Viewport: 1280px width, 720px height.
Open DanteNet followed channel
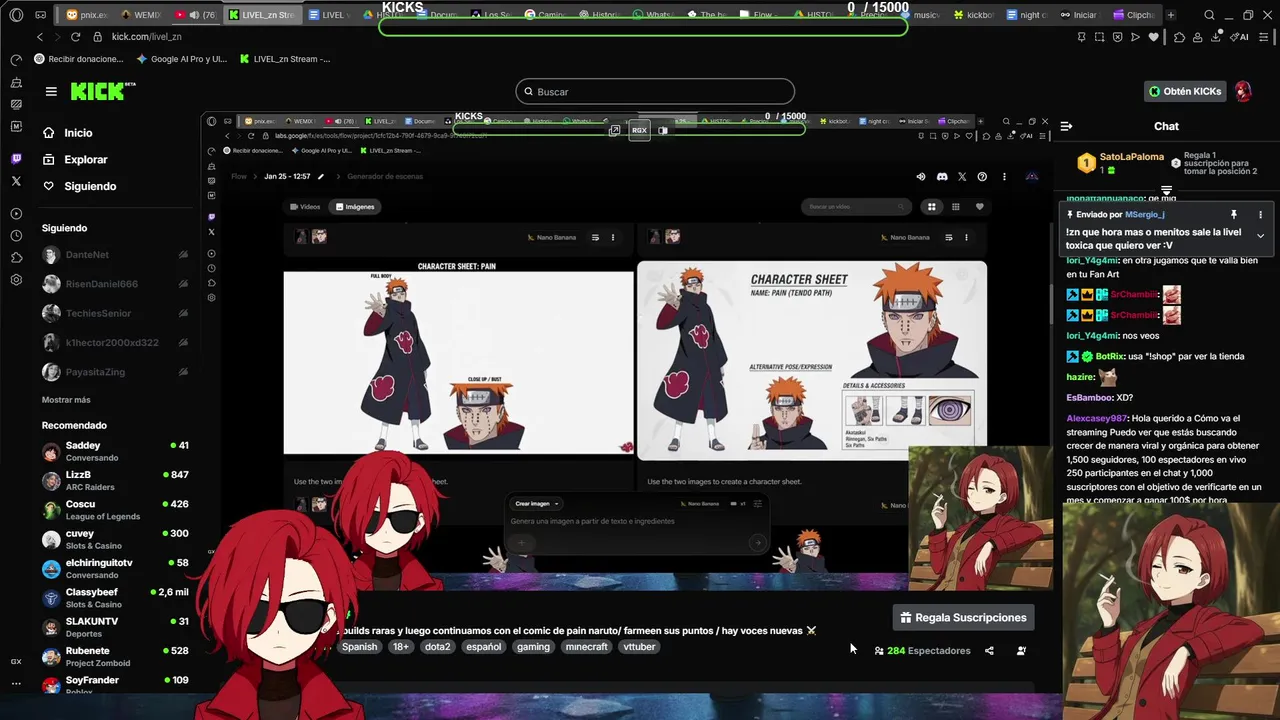[115, 255]
